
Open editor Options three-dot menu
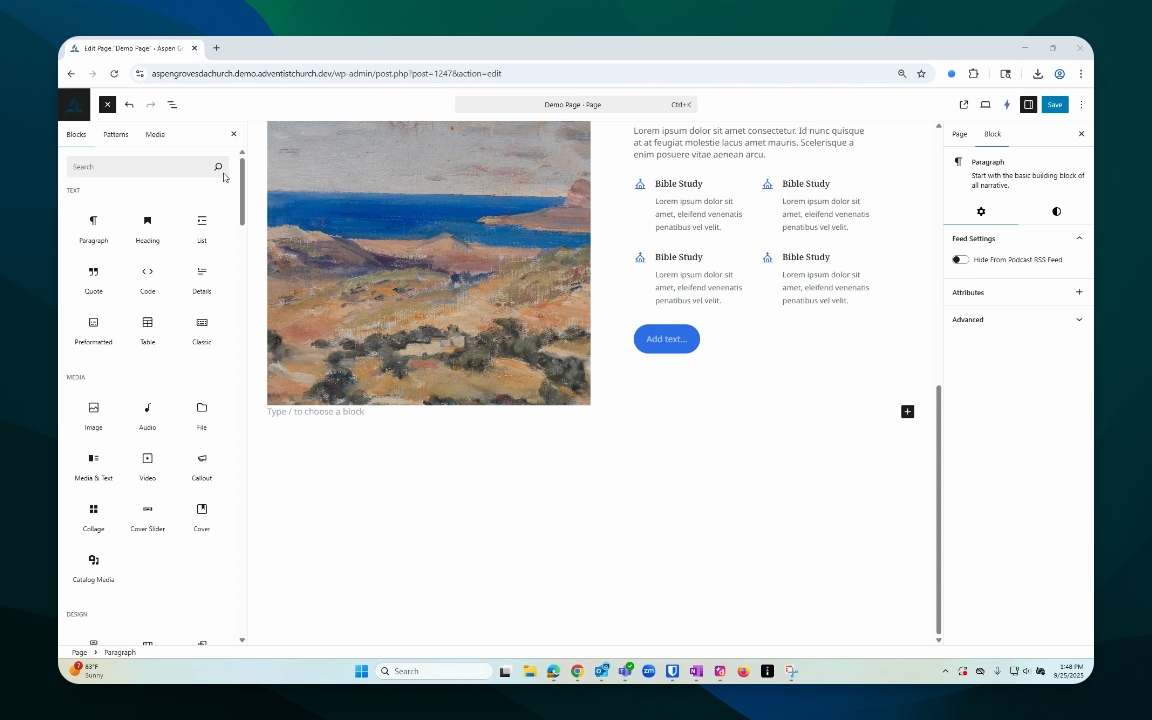(x=1081, y=104)
